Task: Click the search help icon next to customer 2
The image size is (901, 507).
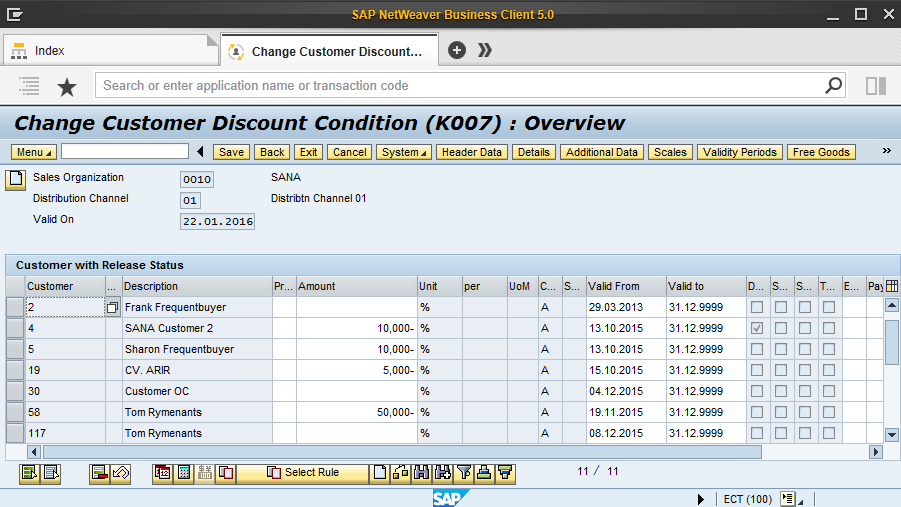Action: point(113,308)
